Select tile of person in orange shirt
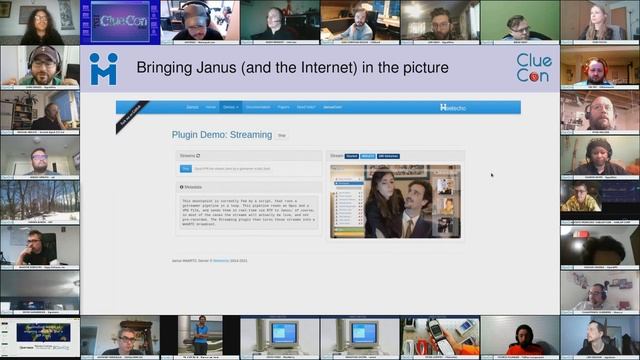 [x=520, y=337]
